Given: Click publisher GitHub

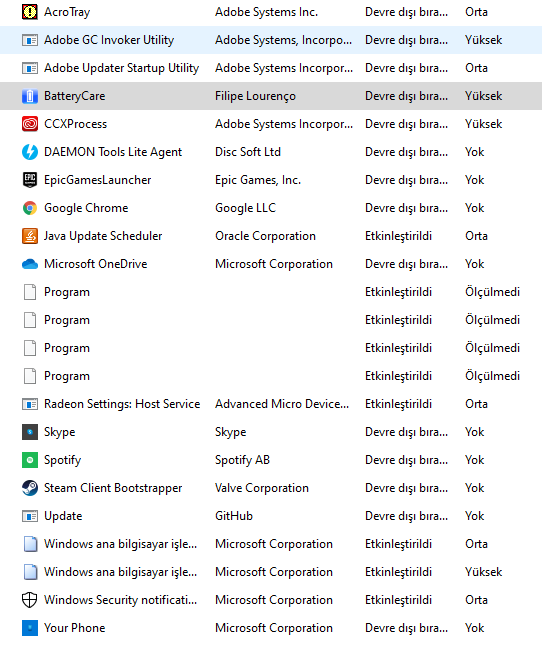Looking at the screenshot, I should [x=234, y=516].
